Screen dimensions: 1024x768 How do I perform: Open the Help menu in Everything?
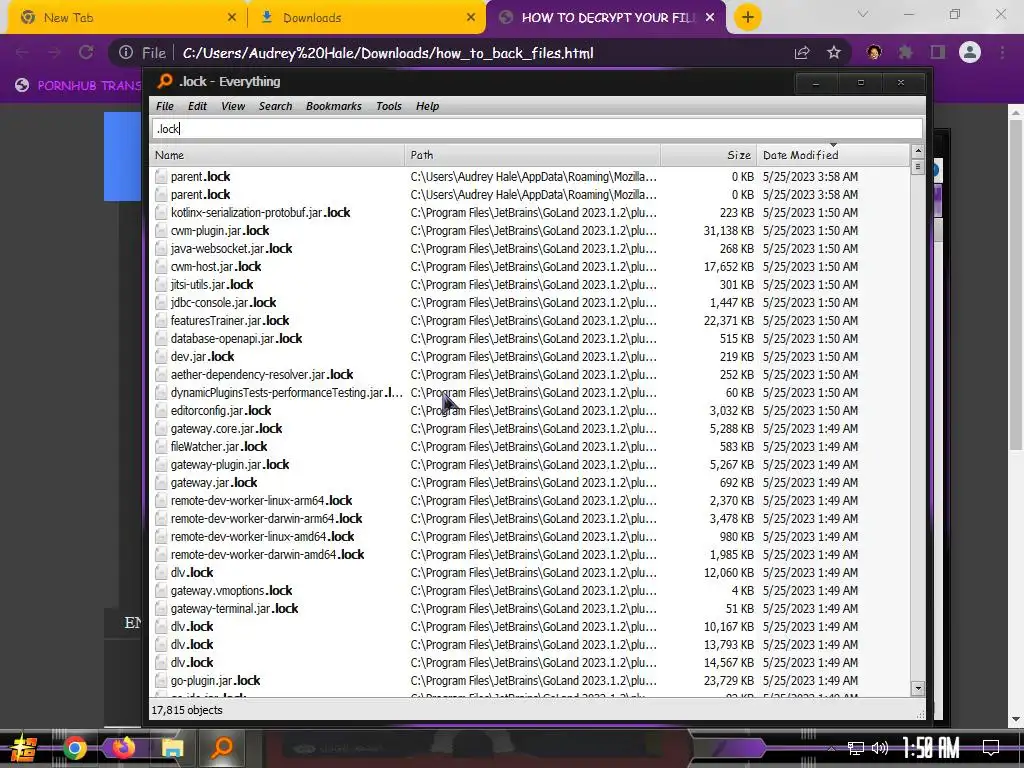pos(427,106)
